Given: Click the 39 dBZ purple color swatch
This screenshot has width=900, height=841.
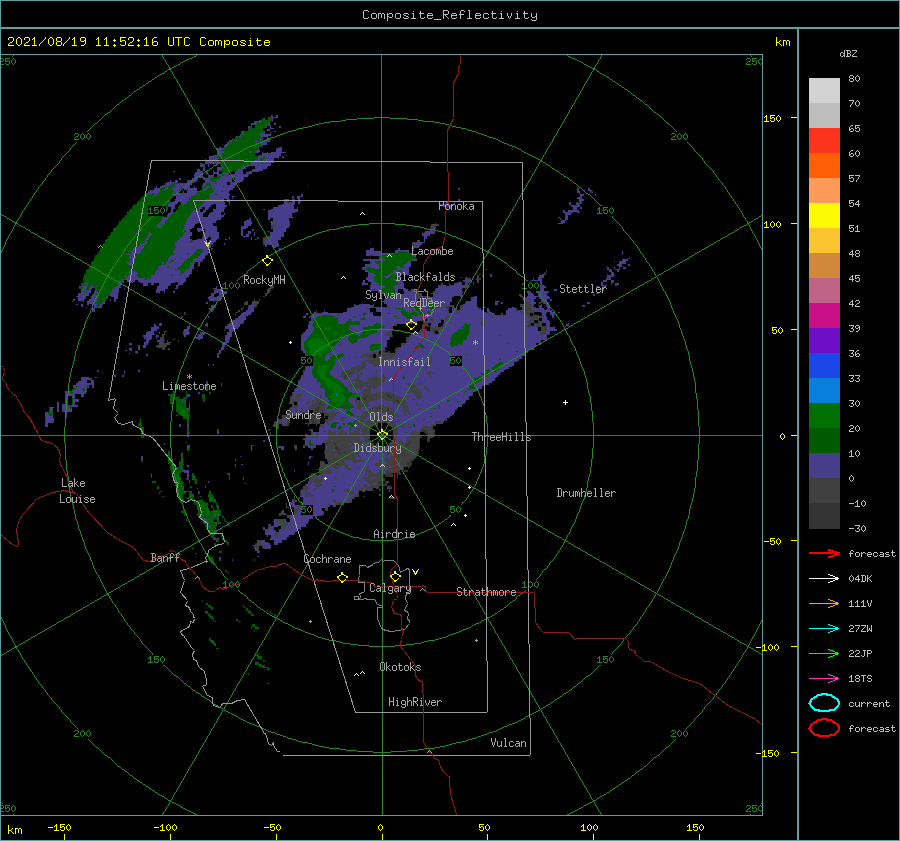Looking at the screenshot, I should click(824, 340).
